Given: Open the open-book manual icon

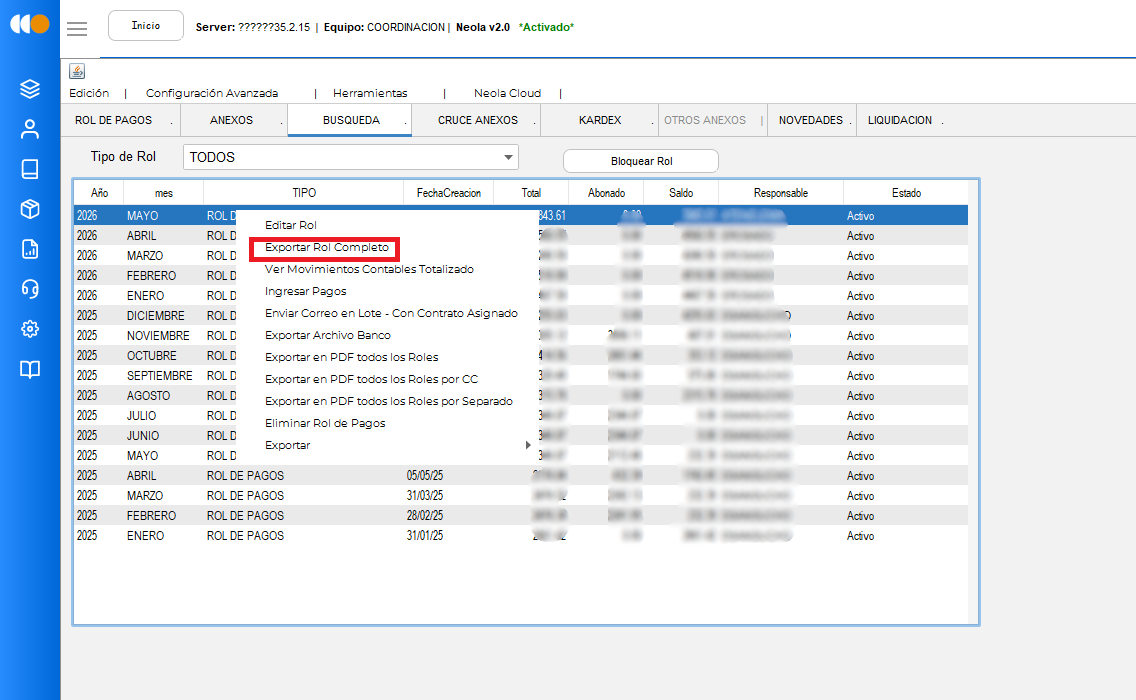Looking at the screenshot, I should [x=30, y=370].
